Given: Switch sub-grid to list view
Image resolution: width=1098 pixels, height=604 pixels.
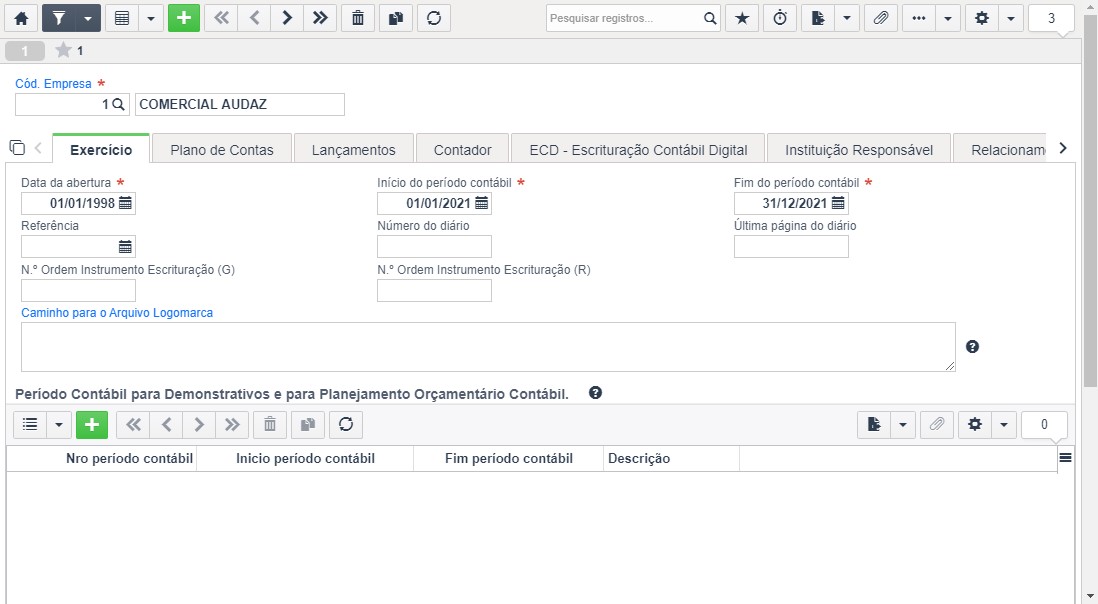Looking at the screenshot, I should [x=30, y=424].
